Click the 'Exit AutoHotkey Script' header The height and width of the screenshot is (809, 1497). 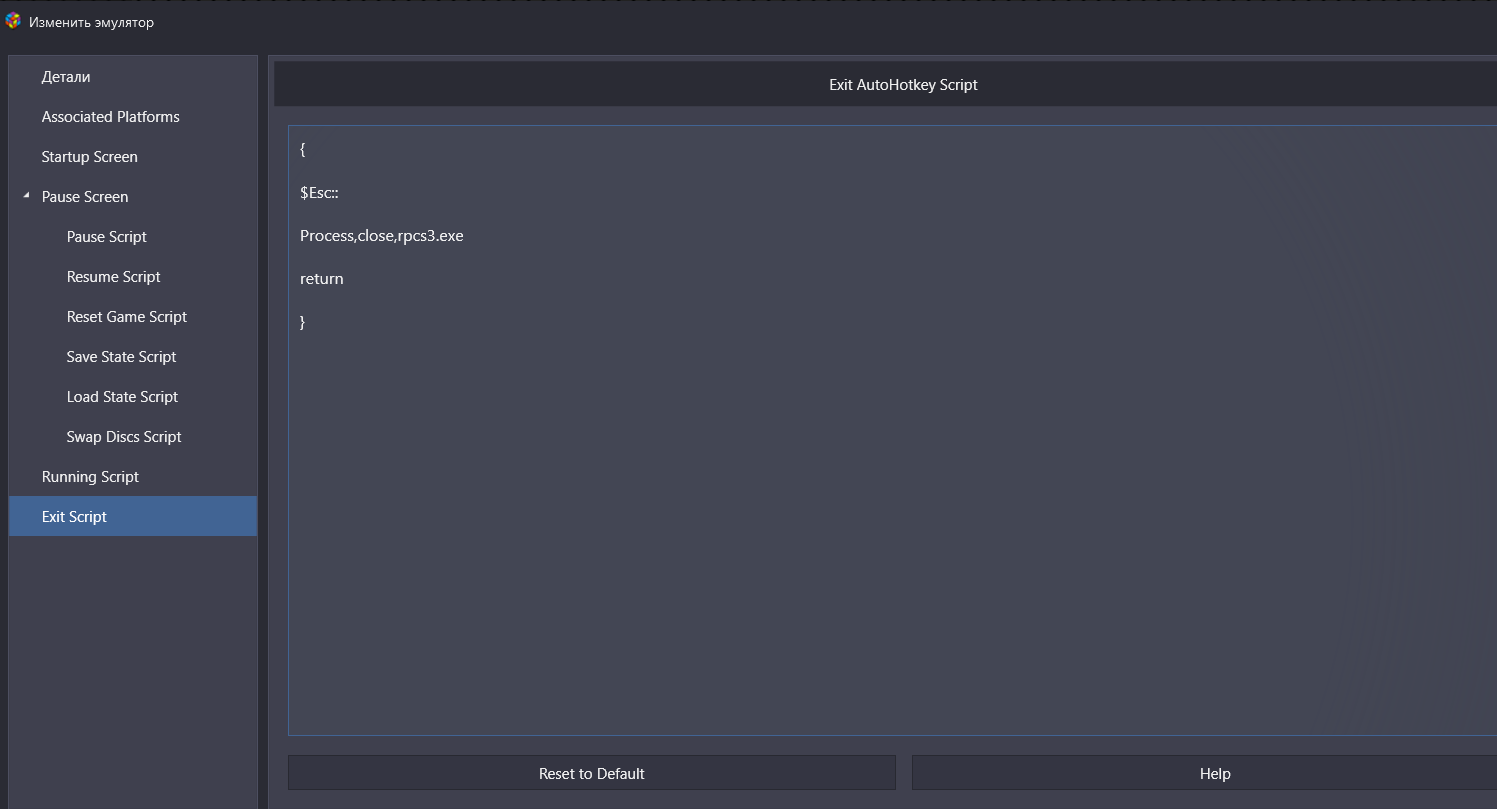pos(903,85)
